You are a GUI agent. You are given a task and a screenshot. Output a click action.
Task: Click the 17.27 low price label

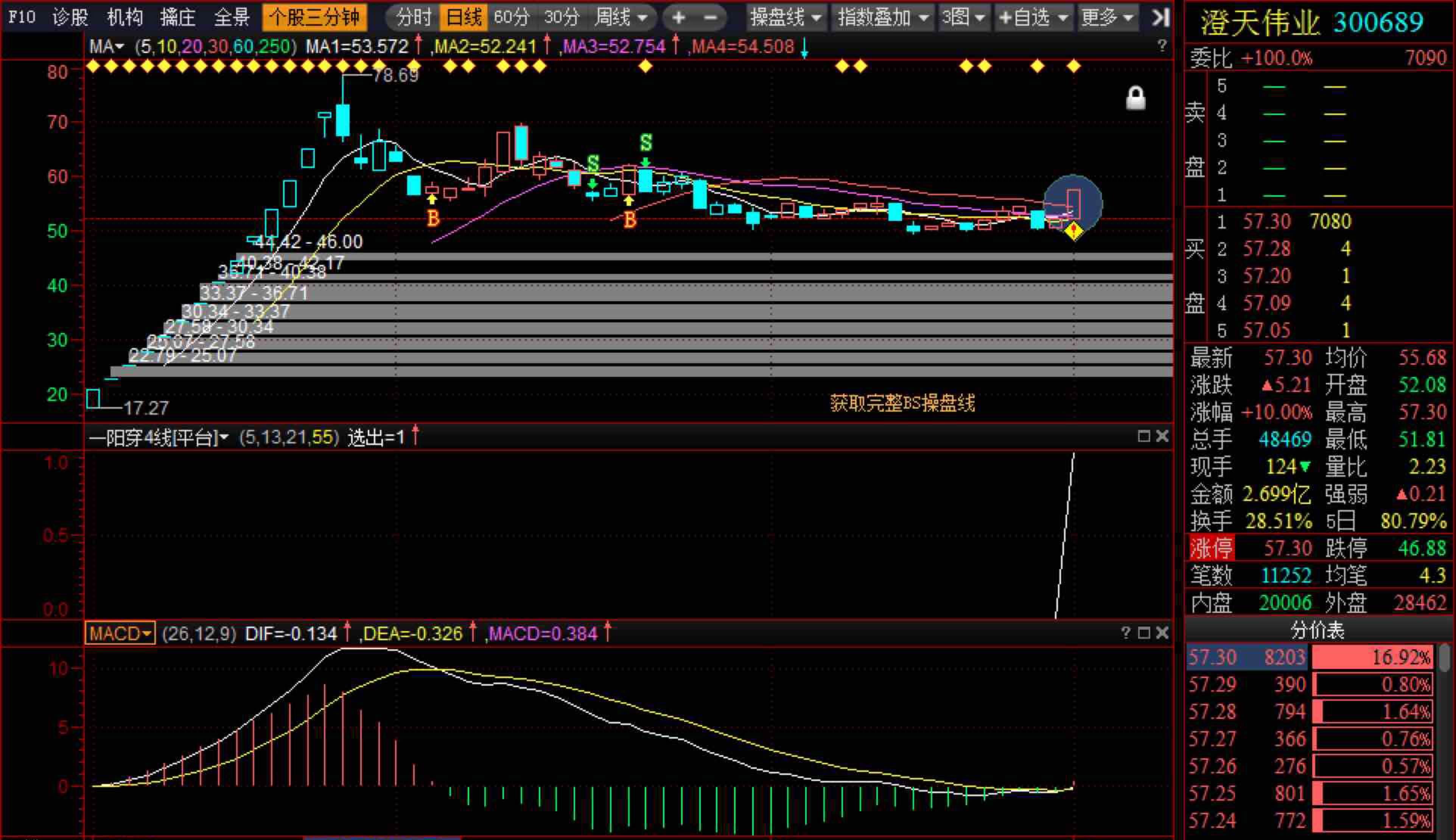146,409
